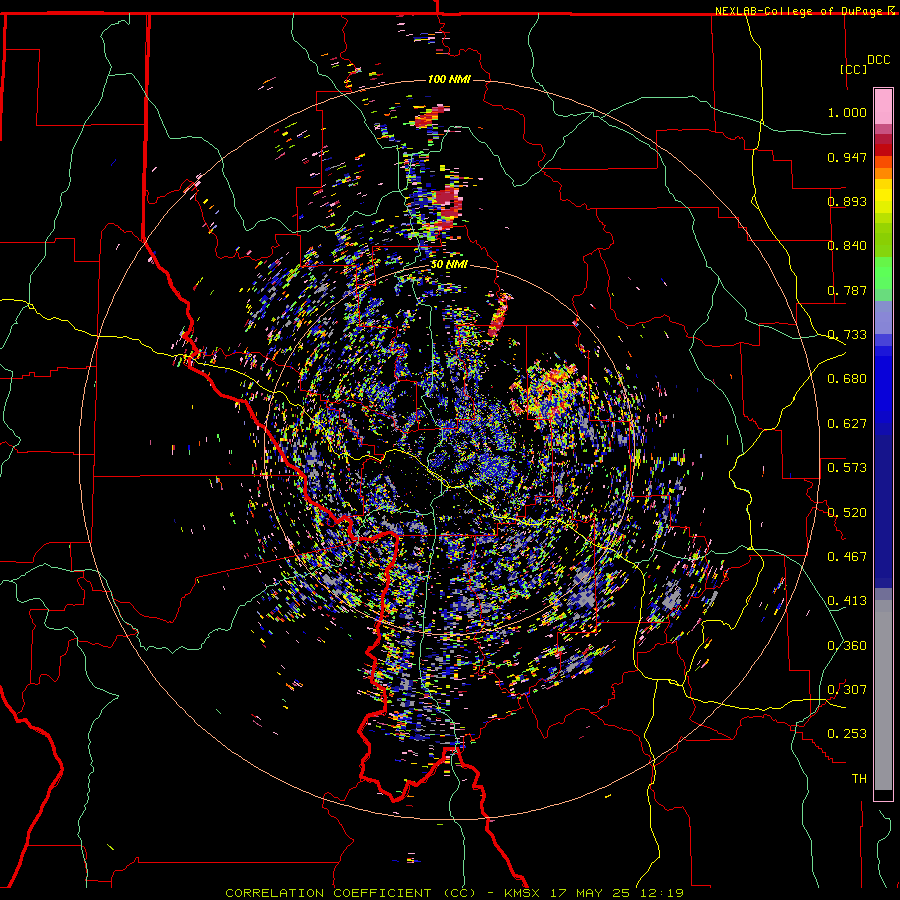The image size is (900, 900).
Task: Click the 0.627 scale value
Action: click(847, 424)
